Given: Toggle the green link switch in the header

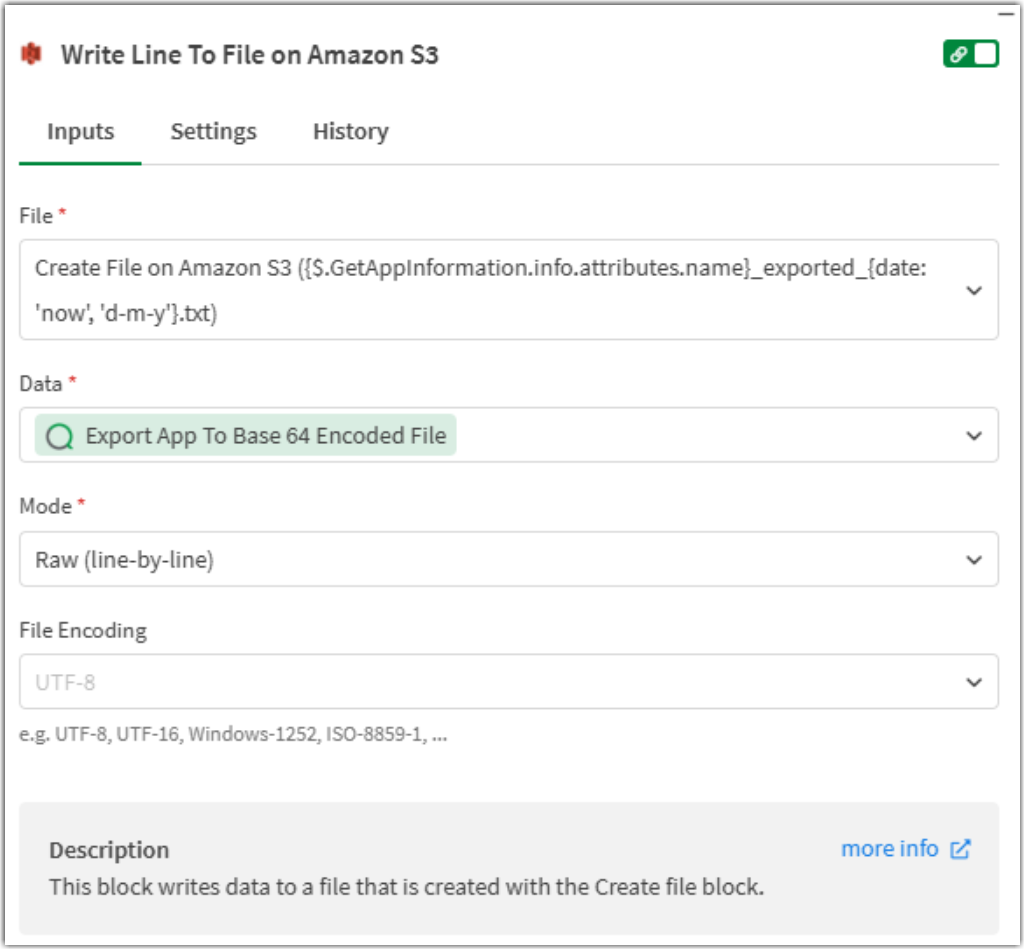Looking at the screenshot, I should tap(970, 55).
